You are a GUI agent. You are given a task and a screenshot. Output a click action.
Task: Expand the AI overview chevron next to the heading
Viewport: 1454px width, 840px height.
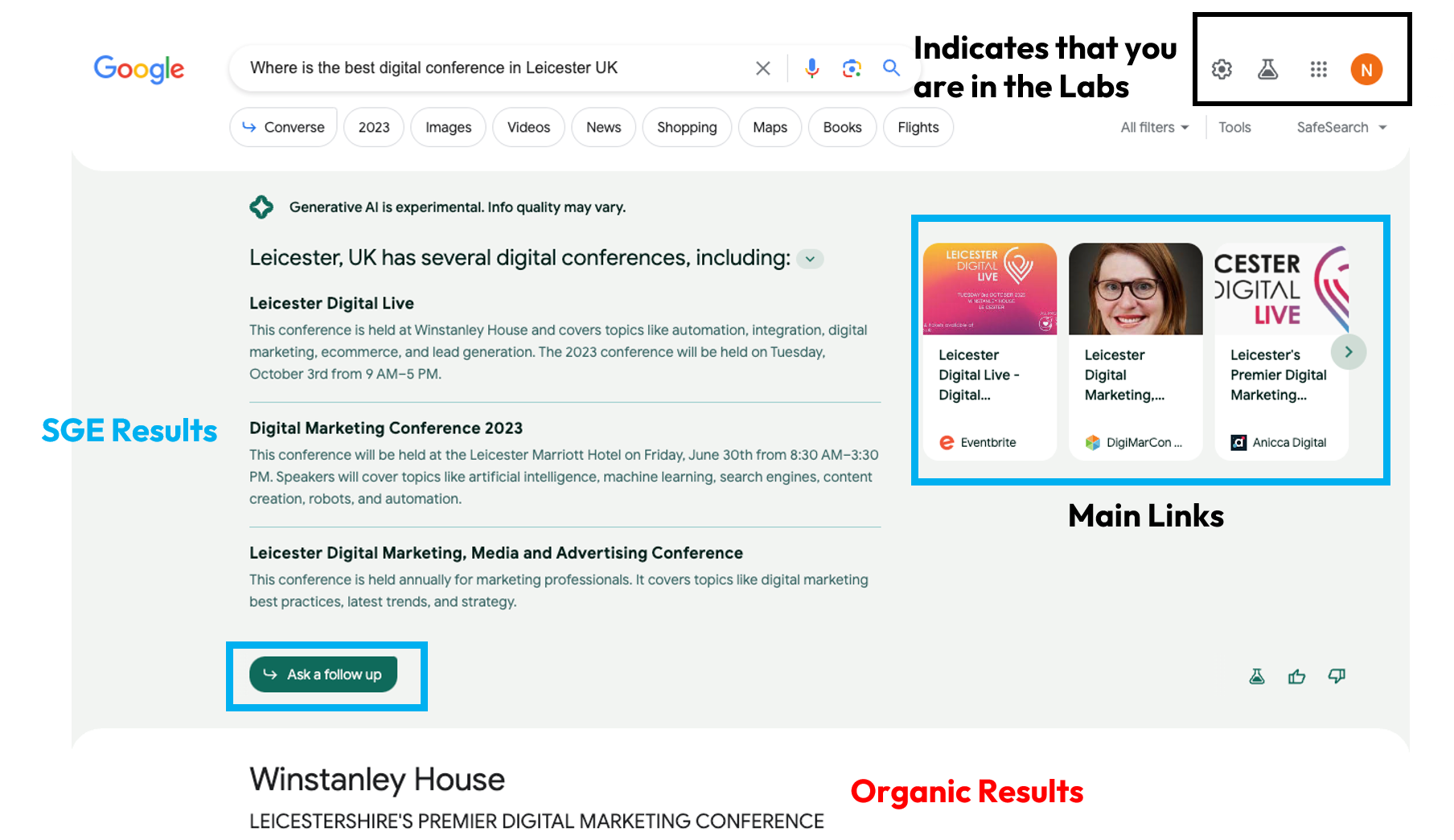[x=811, y=259]
